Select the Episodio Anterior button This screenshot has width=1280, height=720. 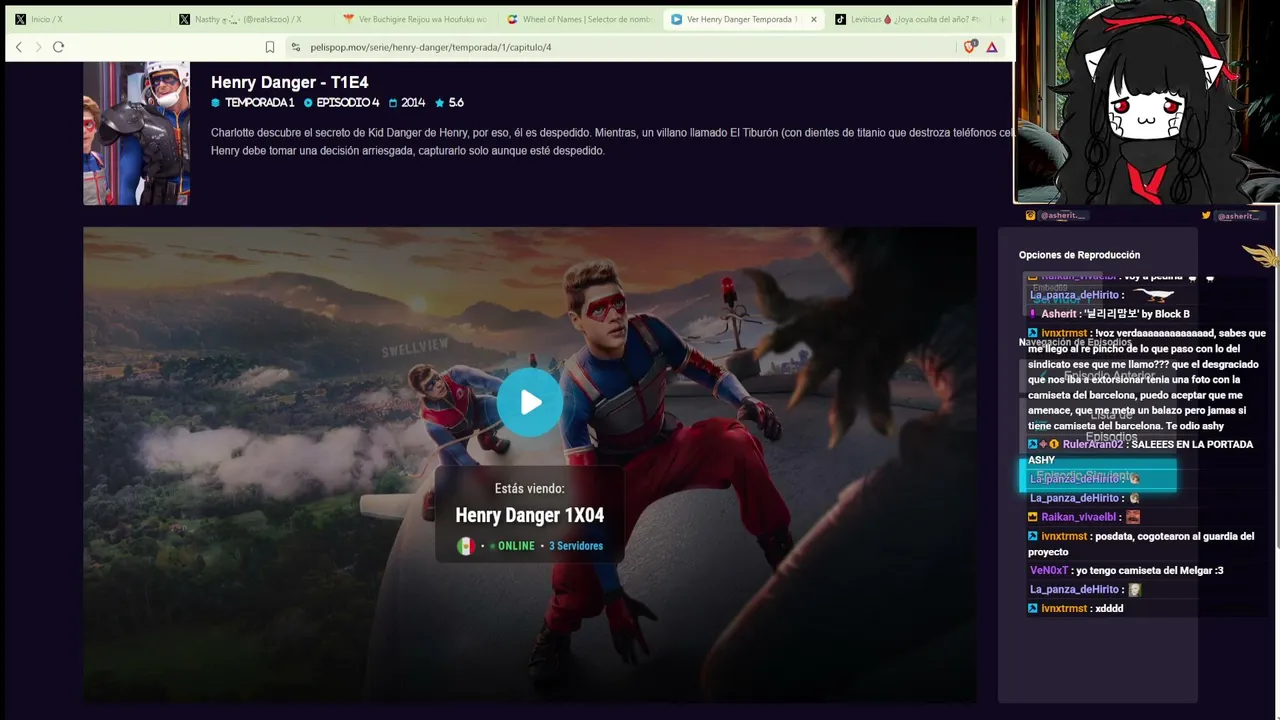1098,376
